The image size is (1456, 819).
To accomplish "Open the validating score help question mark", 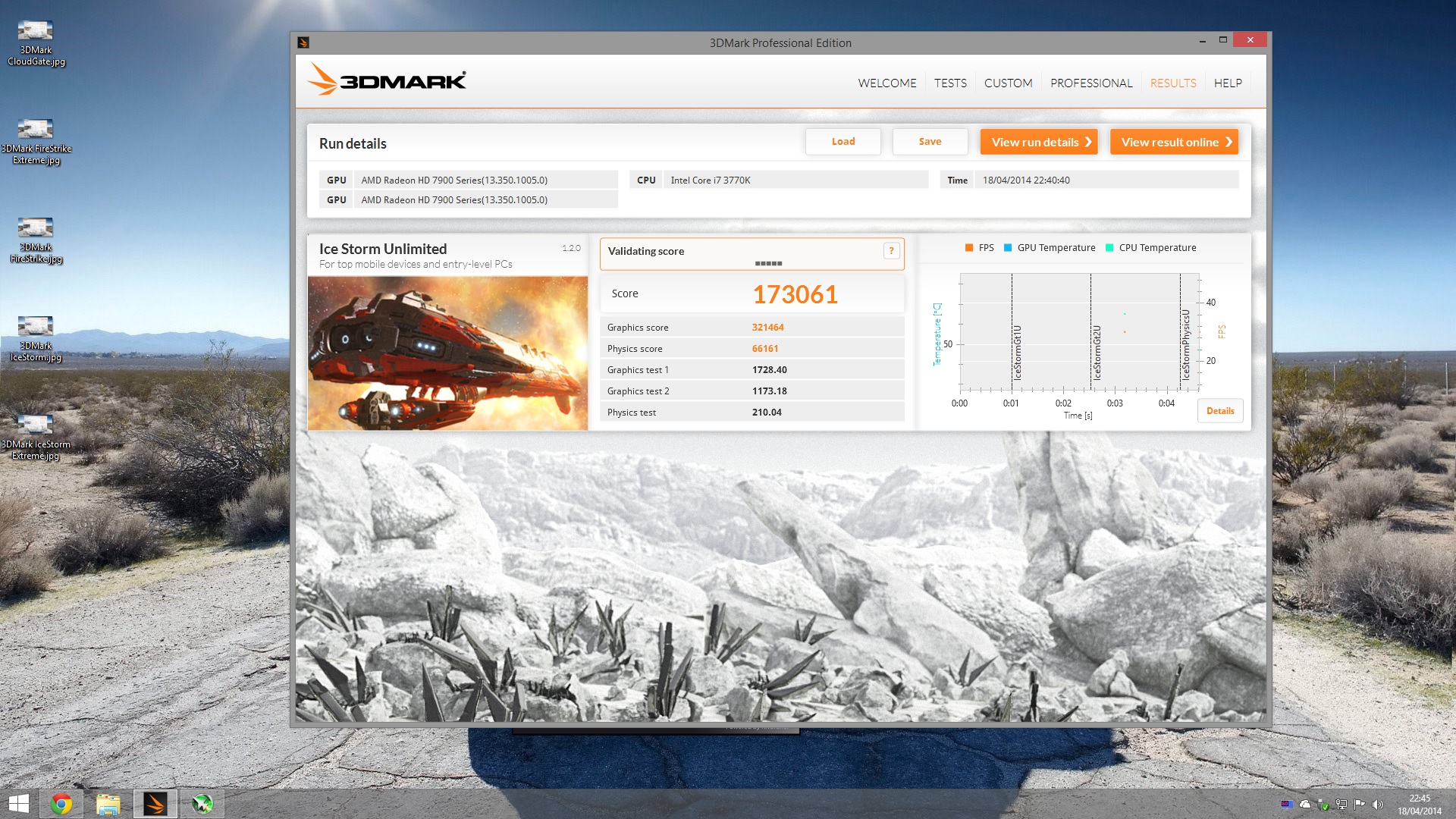I will 891,251.
